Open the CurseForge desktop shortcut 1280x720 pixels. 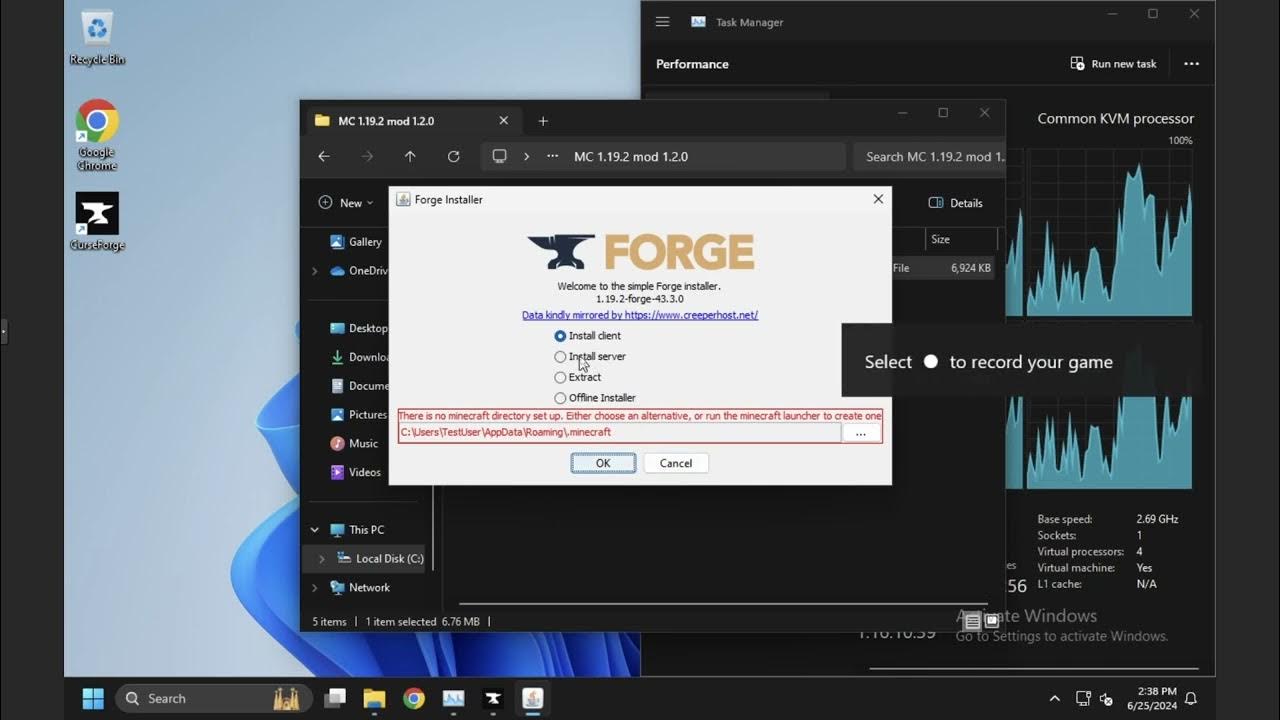coord(97,221)
